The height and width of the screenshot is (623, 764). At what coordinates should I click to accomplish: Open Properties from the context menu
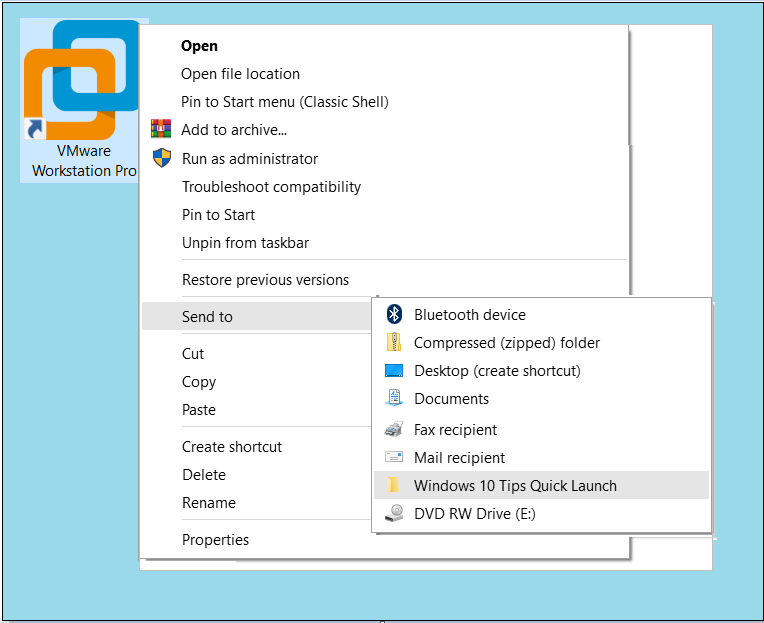pyautogui.click(x=384, y=540)
